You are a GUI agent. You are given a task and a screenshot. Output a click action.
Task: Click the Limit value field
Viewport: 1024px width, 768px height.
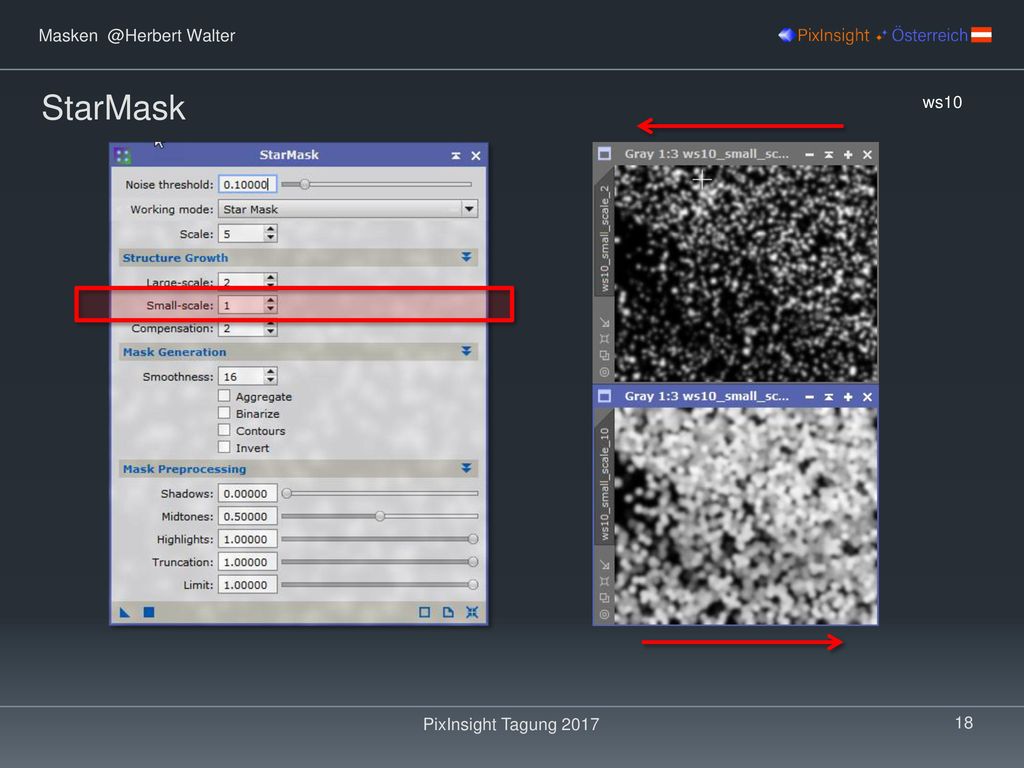tap(248, 585)
